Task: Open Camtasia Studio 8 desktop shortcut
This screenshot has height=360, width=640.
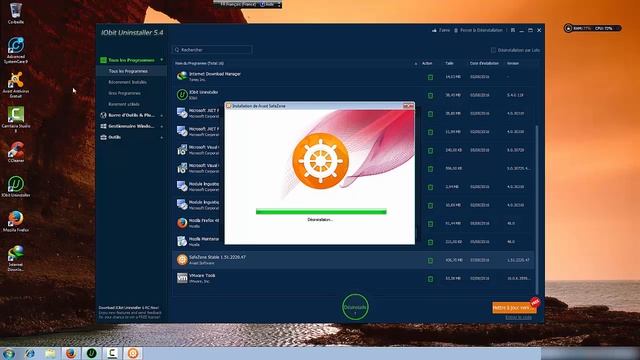Action: (x=16, y=120)
